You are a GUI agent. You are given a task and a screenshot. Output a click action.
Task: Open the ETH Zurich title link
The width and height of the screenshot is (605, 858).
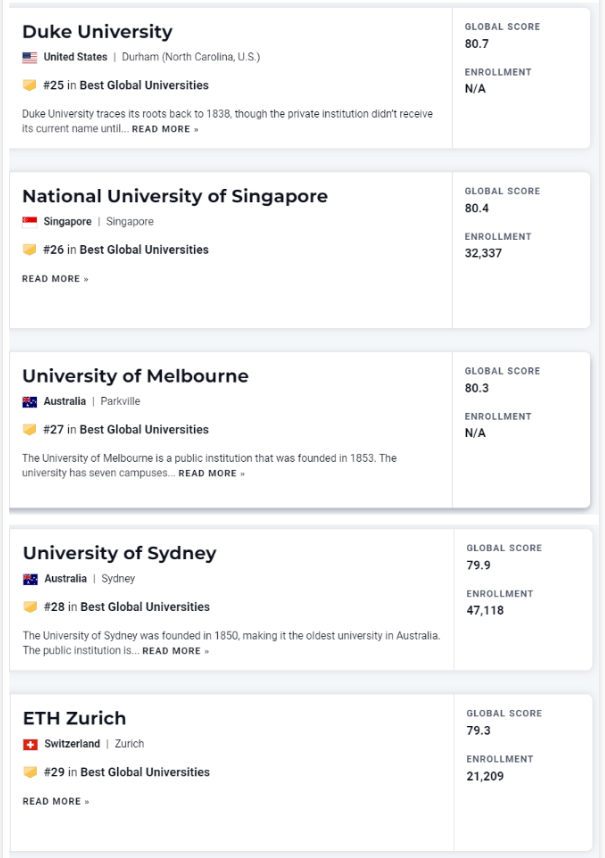[74, 718]
